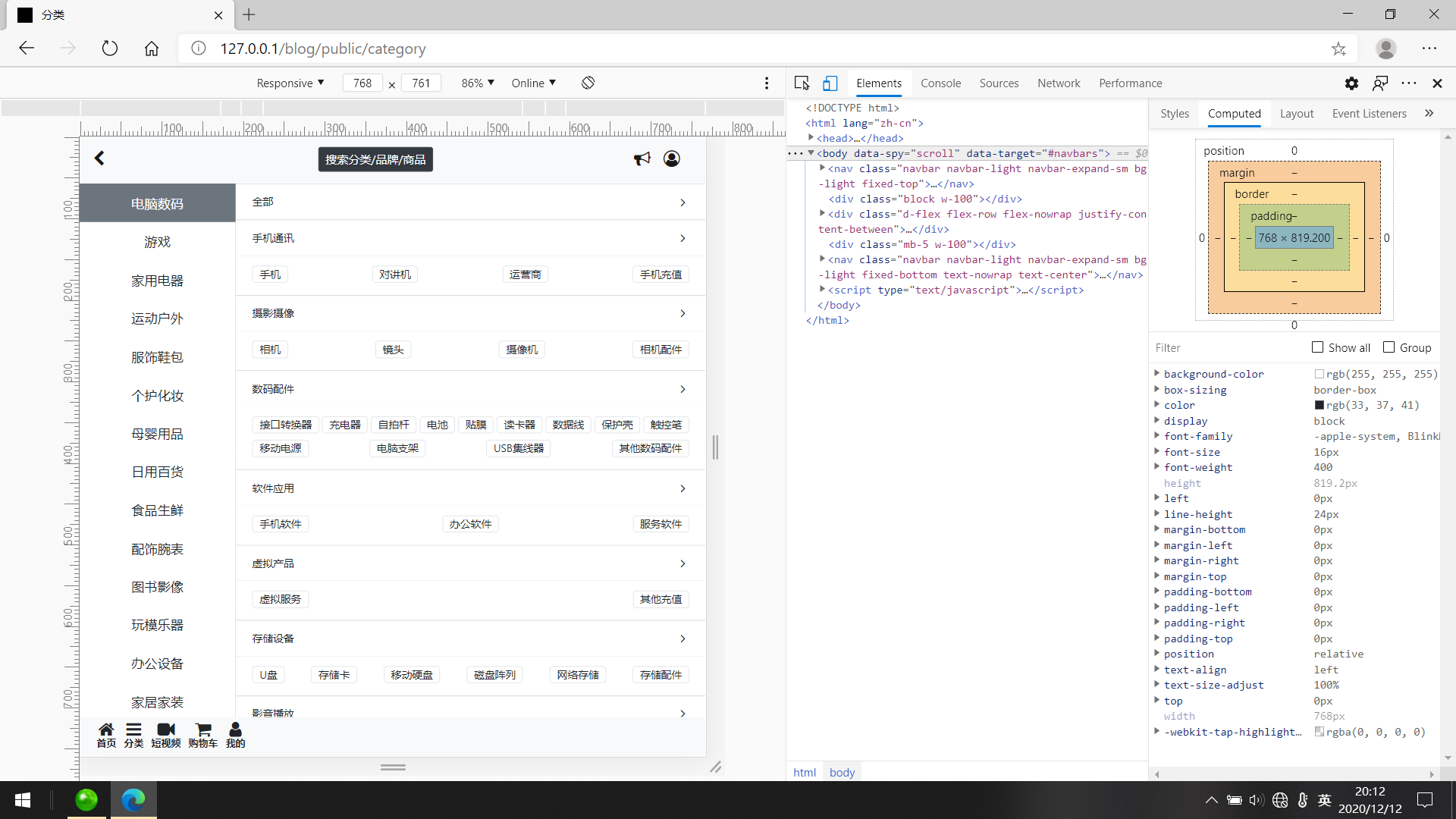Toggle the device emulation toolbar icon
Screen dimensions: 1456x819
point(830,83)
